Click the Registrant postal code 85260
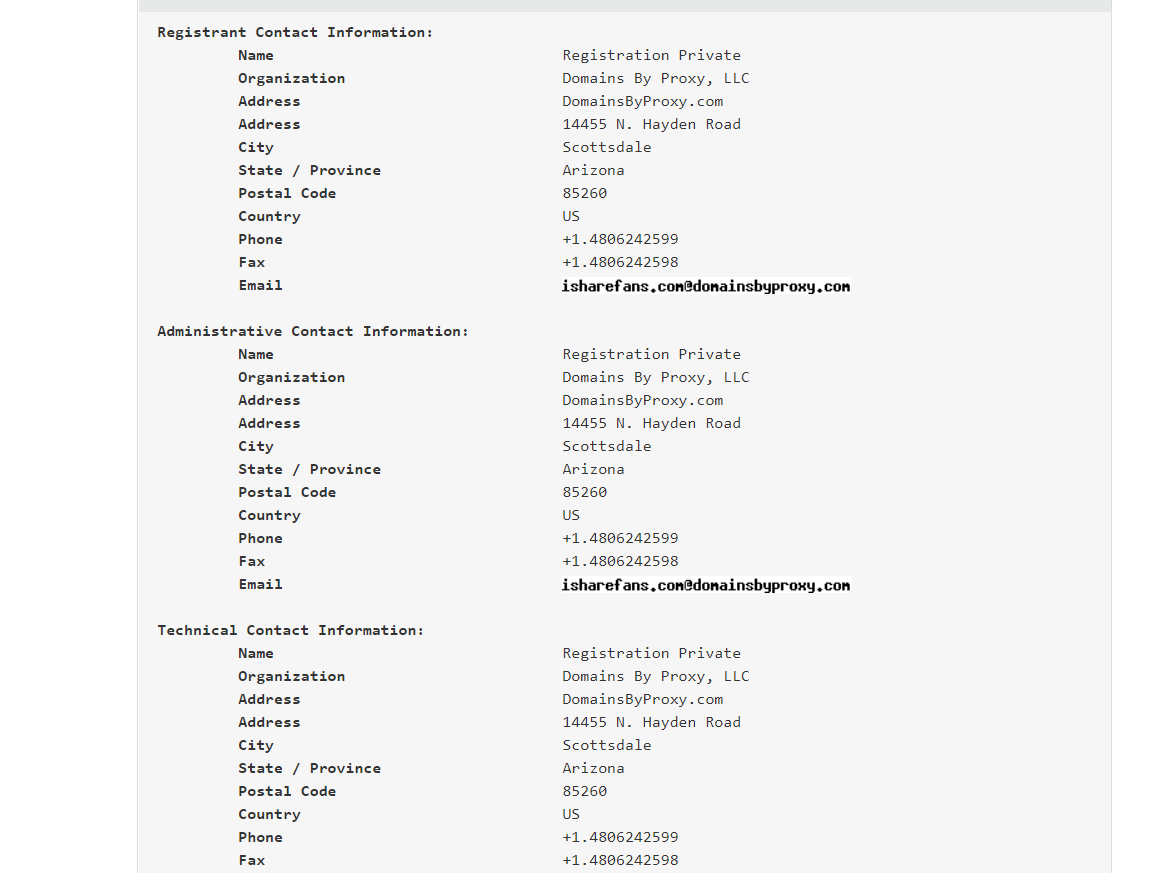 [584, 193]
